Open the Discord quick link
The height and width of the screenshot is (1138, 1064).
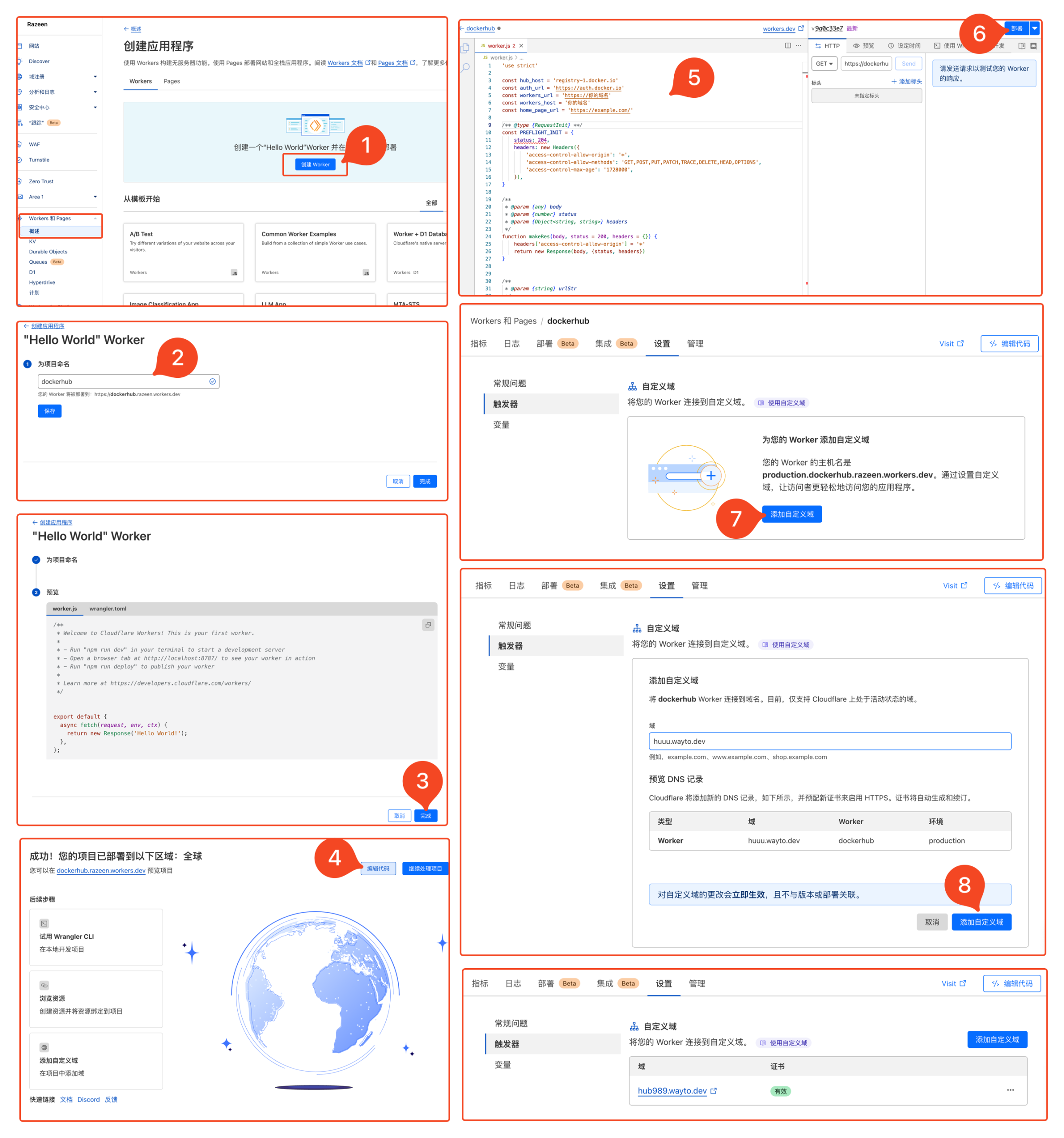coord(88,1100)
